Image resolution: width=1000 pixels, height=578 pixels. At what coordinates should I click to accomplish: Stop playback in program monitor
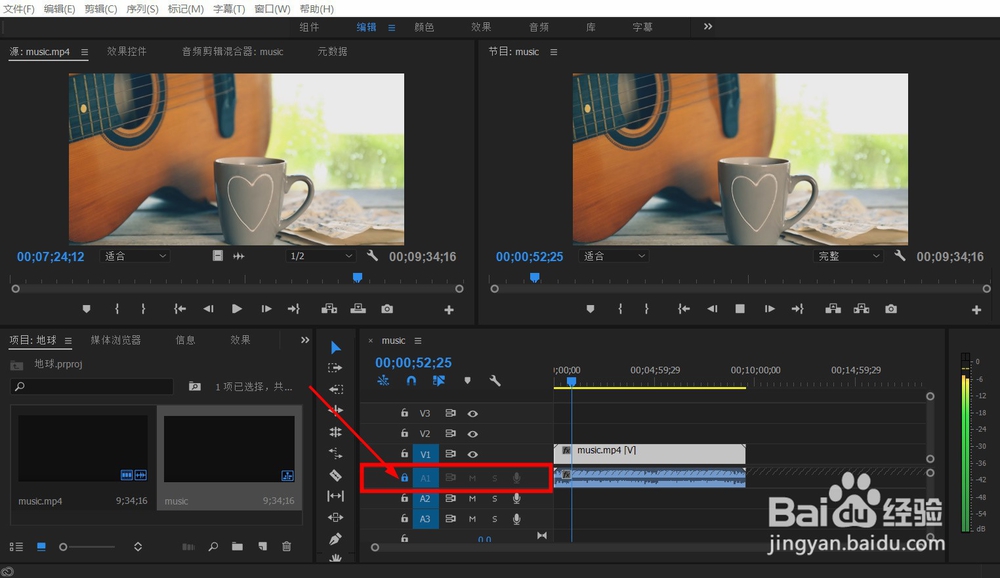(740, 309)
